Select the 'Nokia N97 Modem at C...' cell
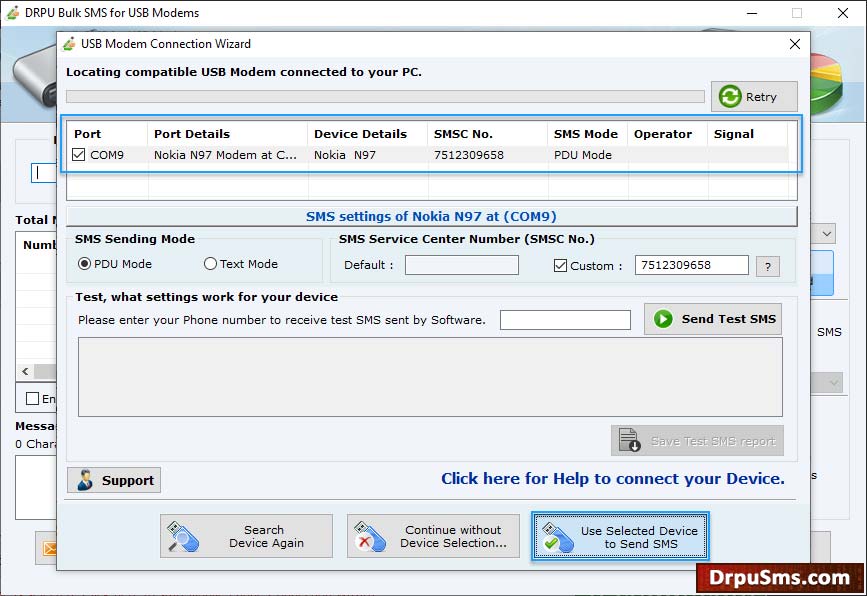867x596 pixels. [x=226, y=155]
